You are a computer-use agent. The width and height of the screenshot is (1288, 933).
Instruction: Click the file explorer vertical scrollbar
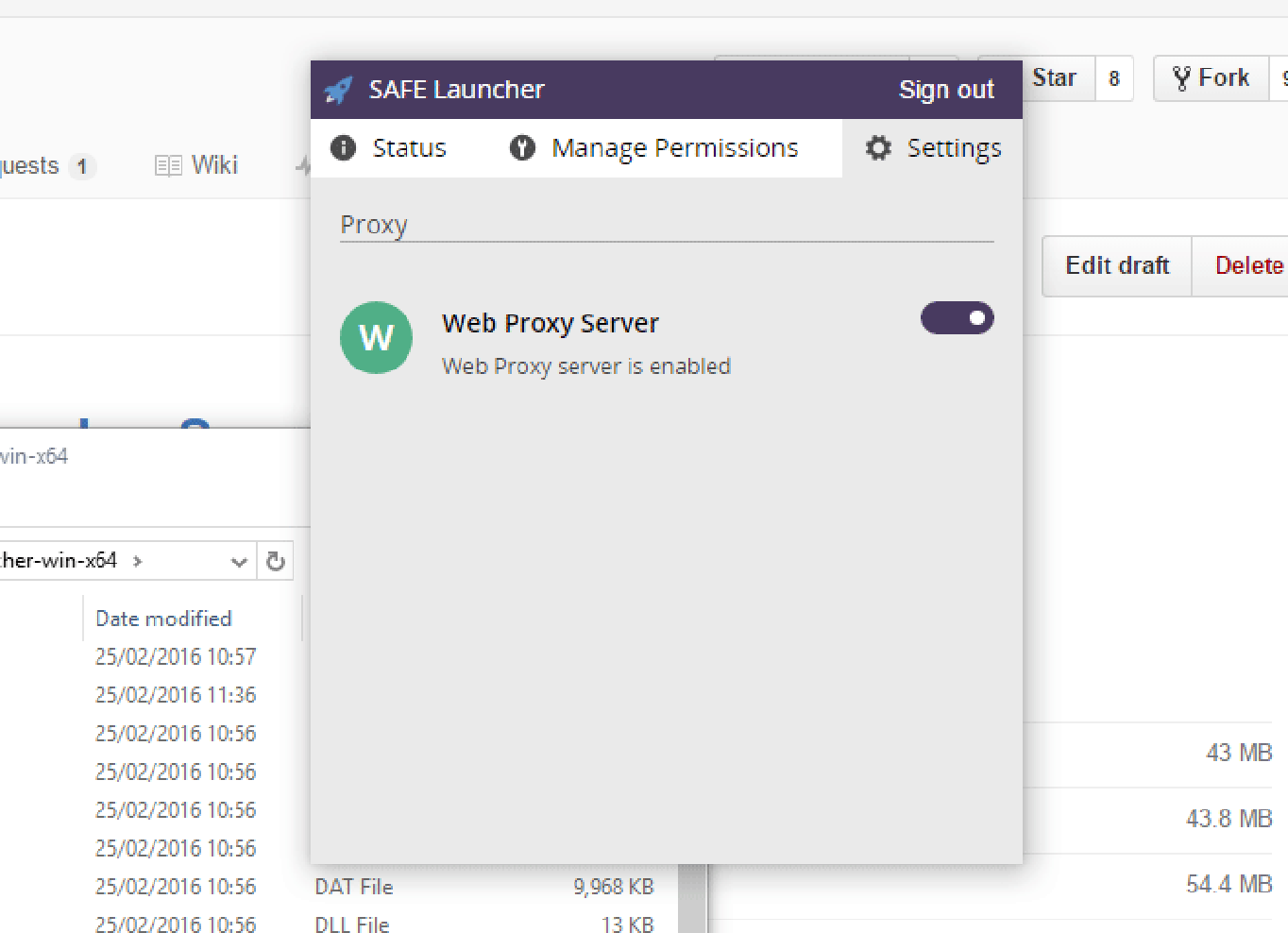[692, 897]
